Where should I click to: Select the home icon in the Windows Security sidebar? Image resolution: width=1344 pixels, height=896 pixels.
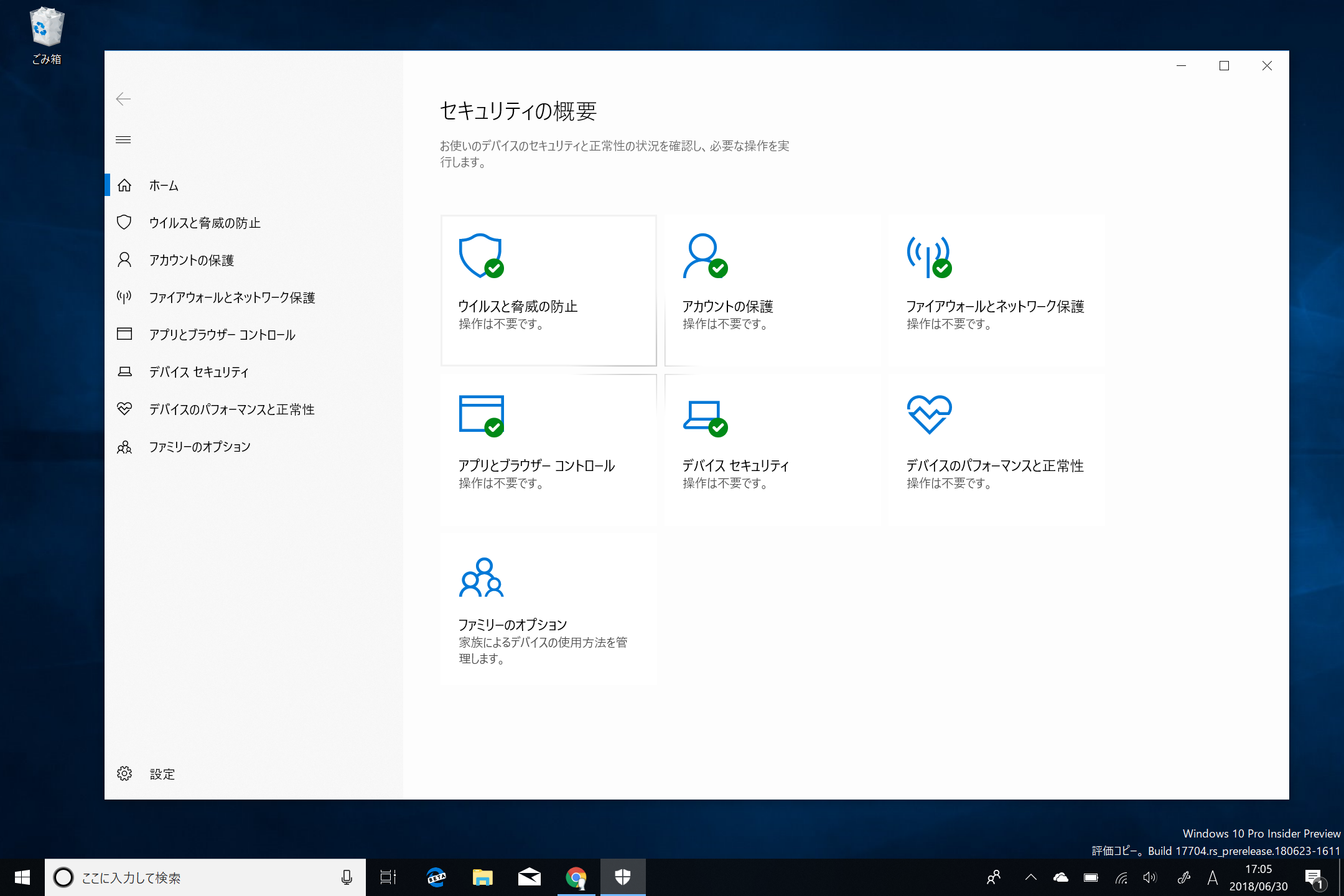(x=124, y=185)
